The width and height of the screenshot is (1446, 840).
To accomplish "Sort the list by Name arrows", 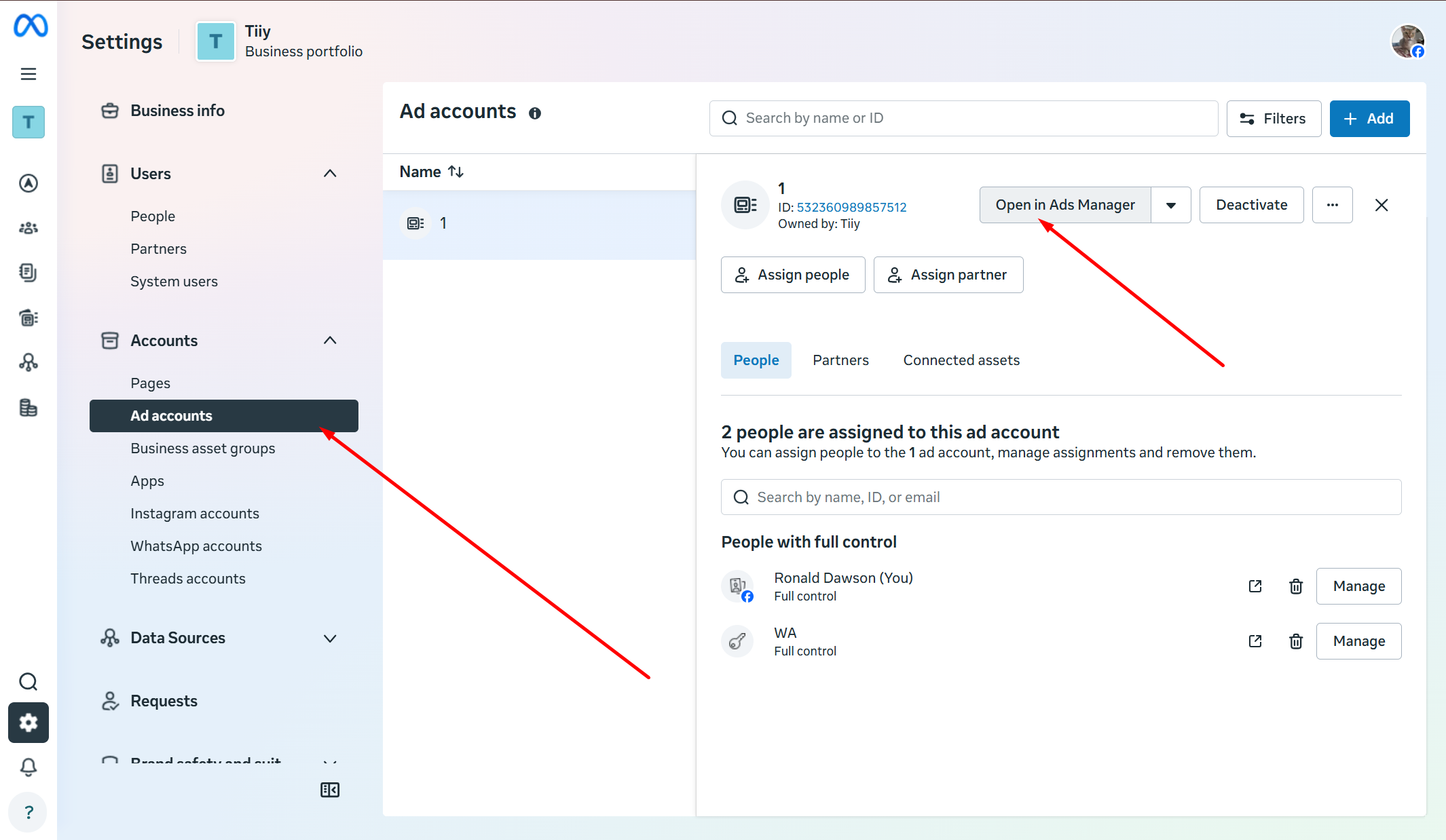I will [456, 172].
